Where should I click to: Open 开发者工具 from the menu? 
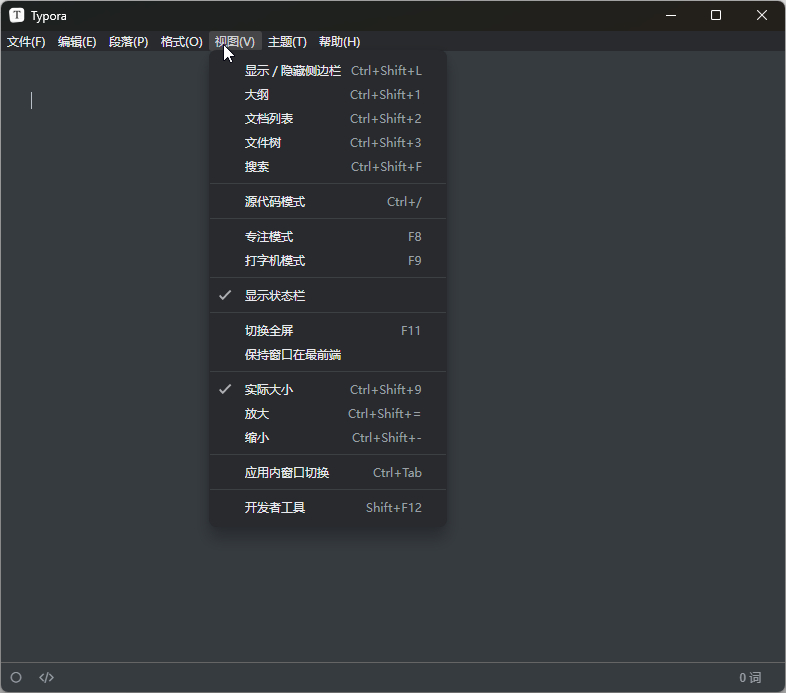328,508
